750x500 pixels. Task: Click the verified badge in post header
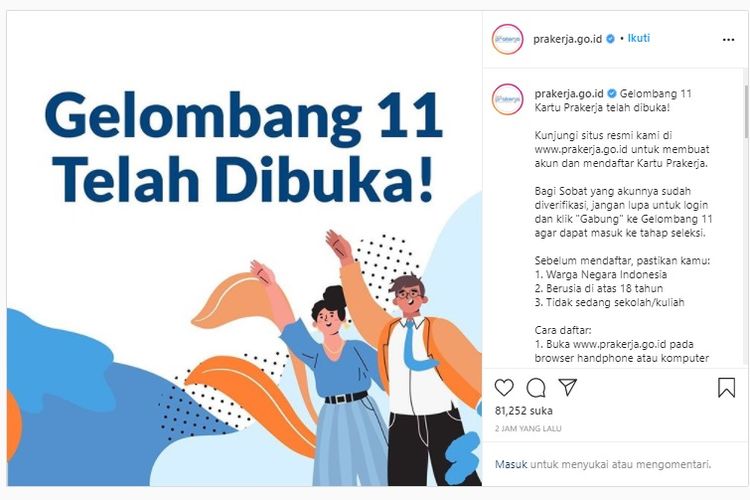click(611, 39)
